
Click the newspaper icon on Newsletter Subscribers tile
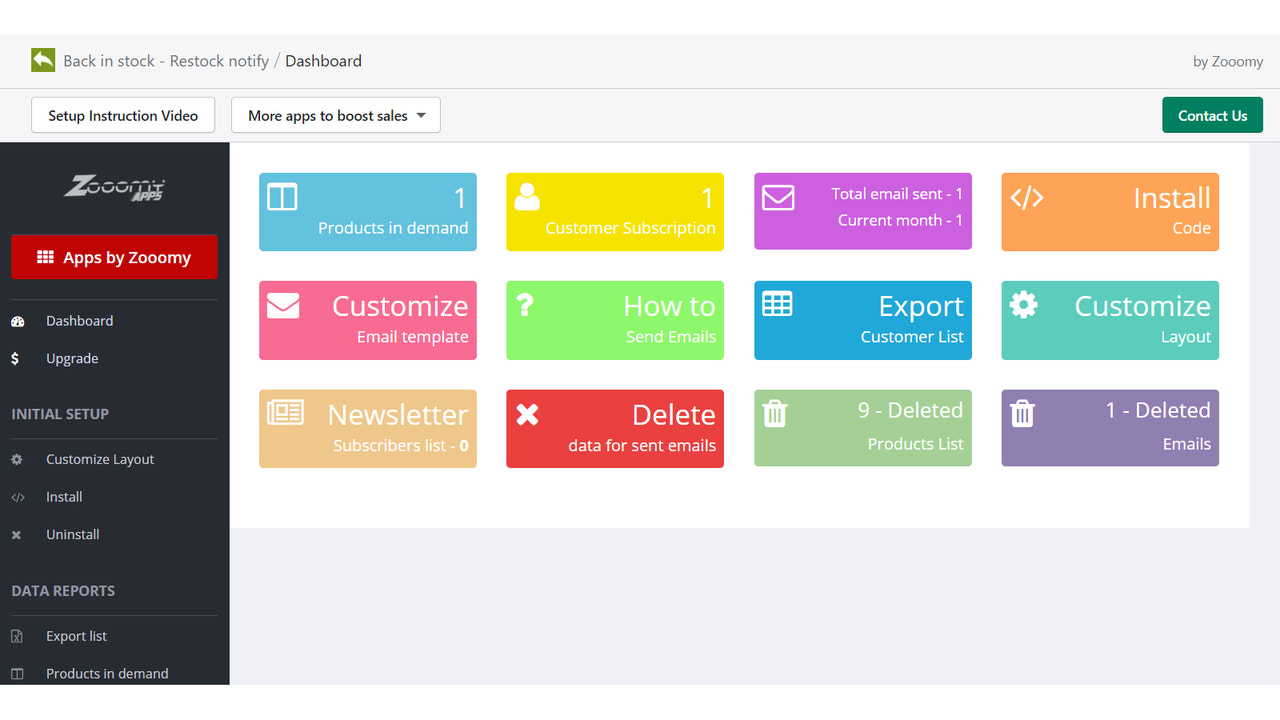click(285, 413)
